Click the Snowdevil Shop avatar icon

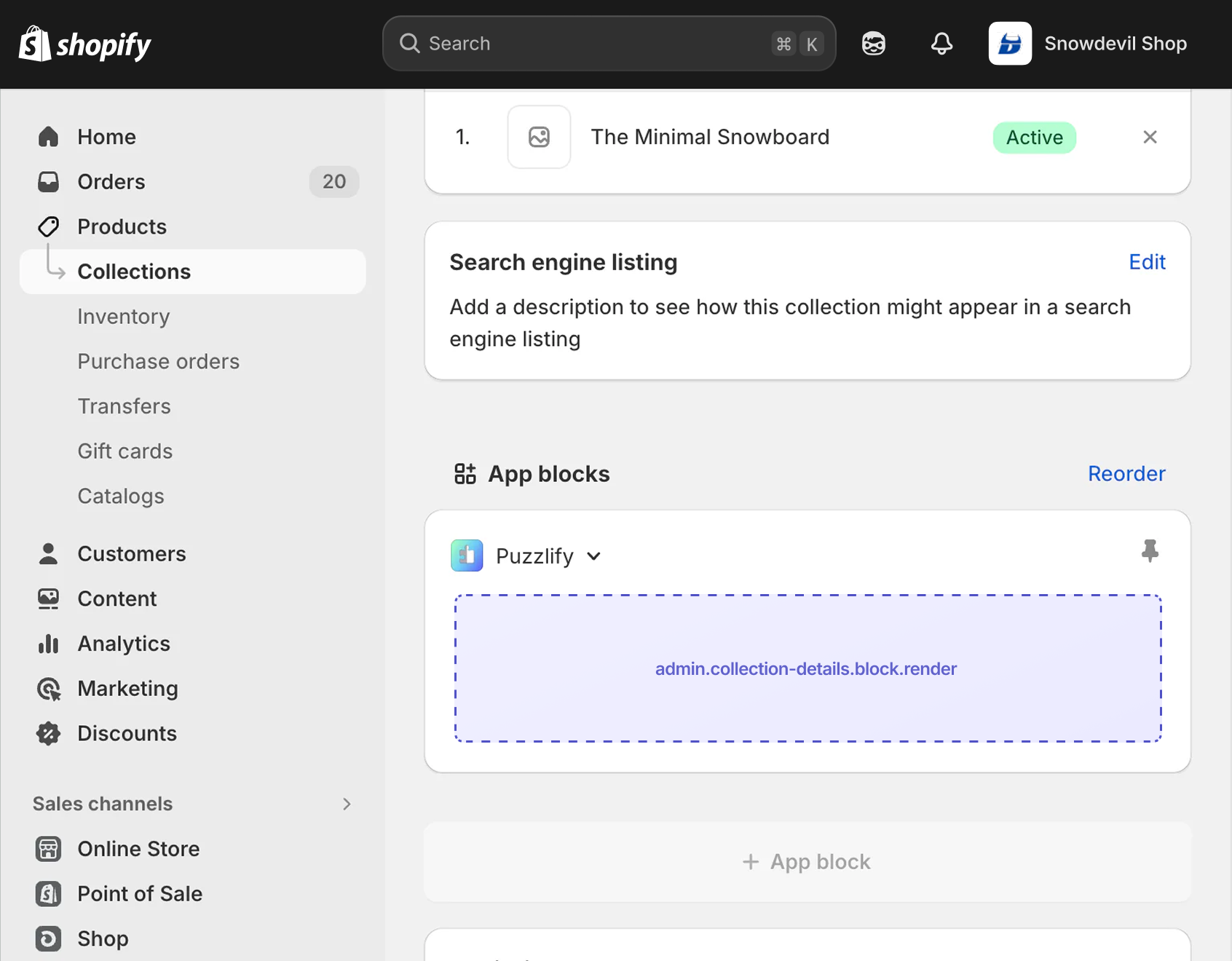(1010, 44)
